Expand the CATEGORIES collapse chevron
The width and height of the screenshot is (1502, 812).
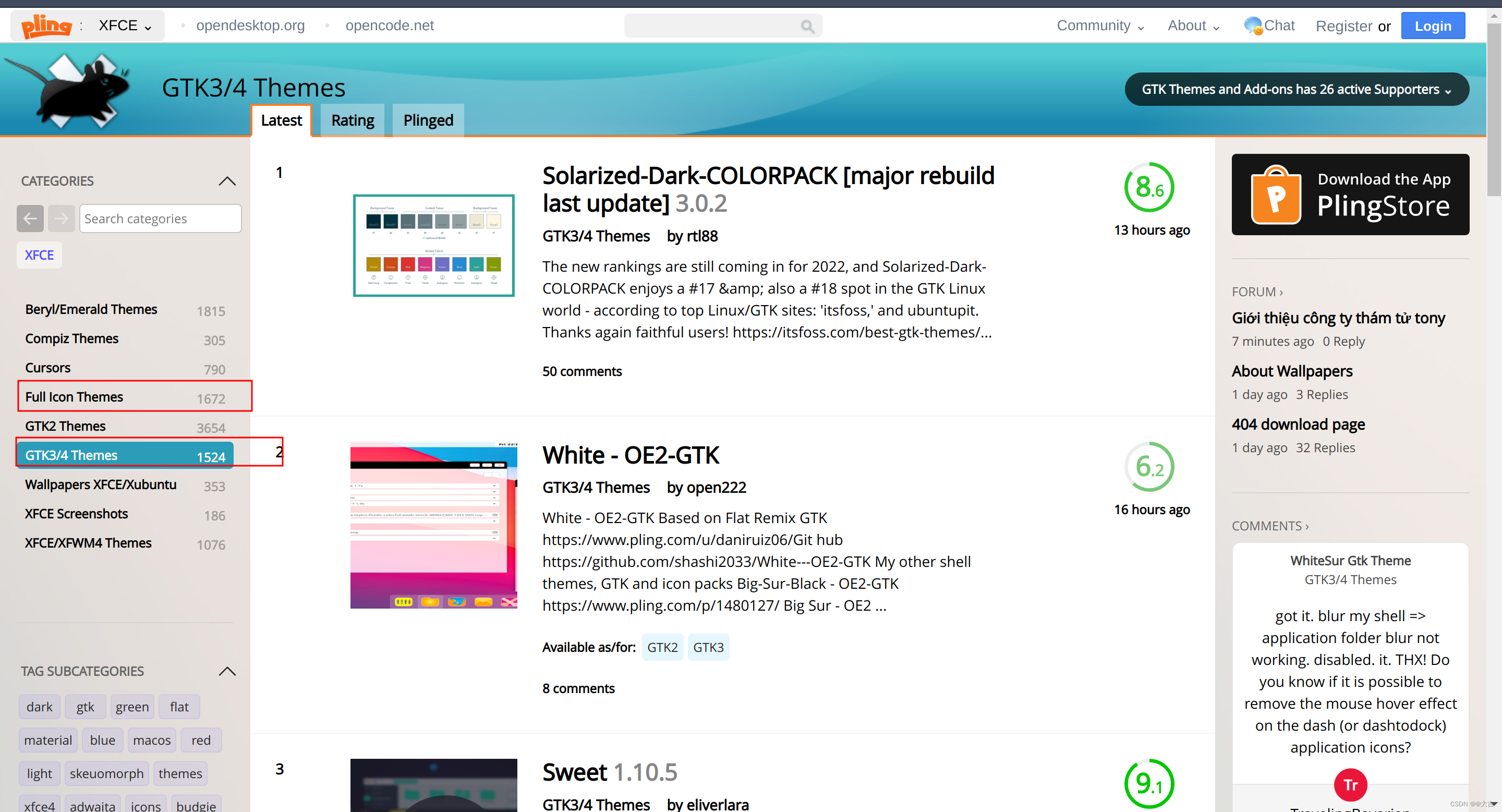(228, 180)
